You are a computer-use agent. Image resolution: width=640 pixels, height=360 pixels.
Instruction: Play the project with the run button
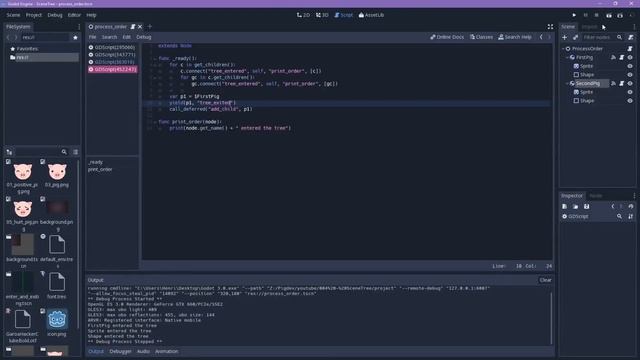tap(574, 15)
